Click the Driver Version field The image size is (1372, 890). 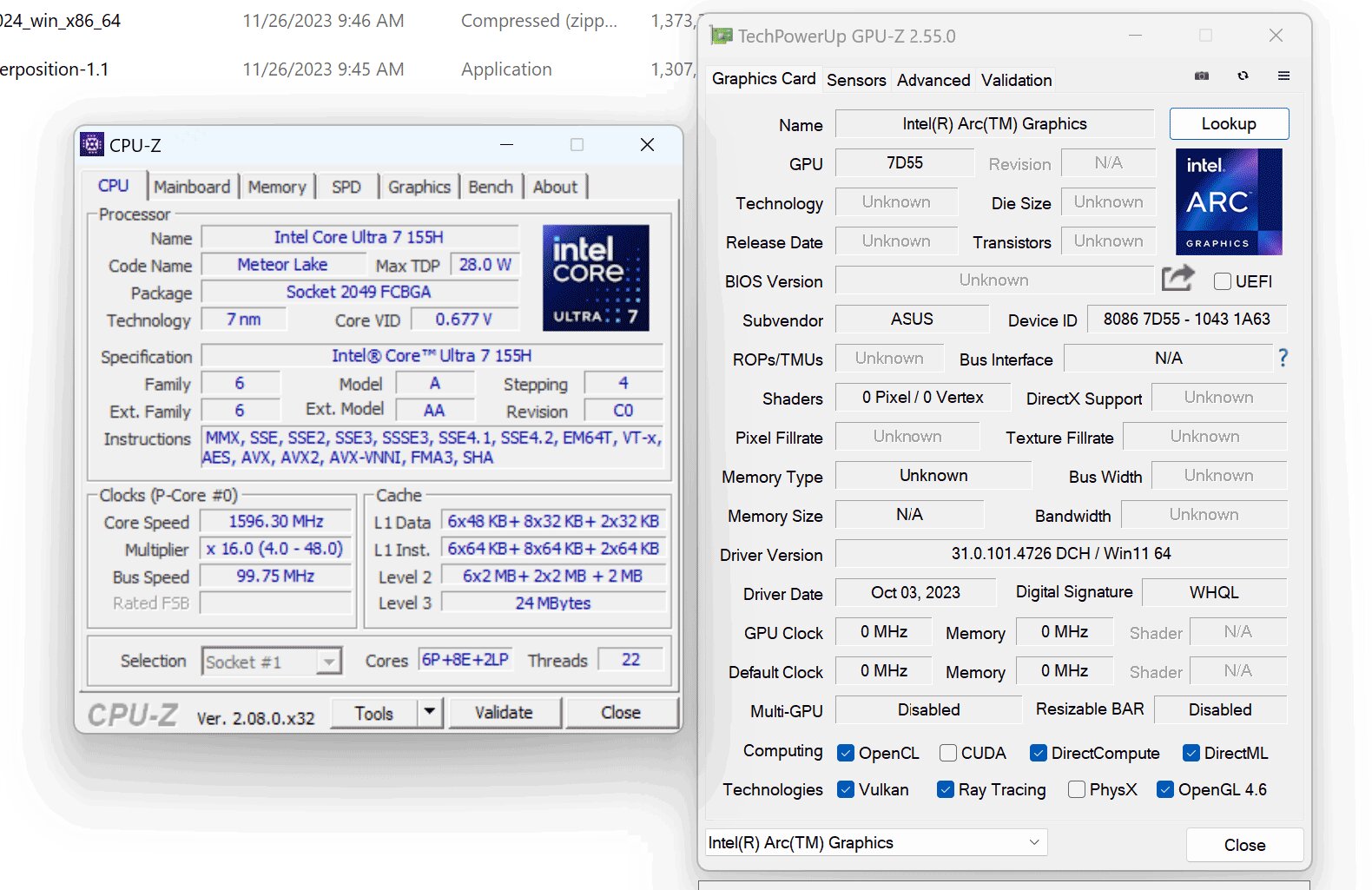[1061, 553]
